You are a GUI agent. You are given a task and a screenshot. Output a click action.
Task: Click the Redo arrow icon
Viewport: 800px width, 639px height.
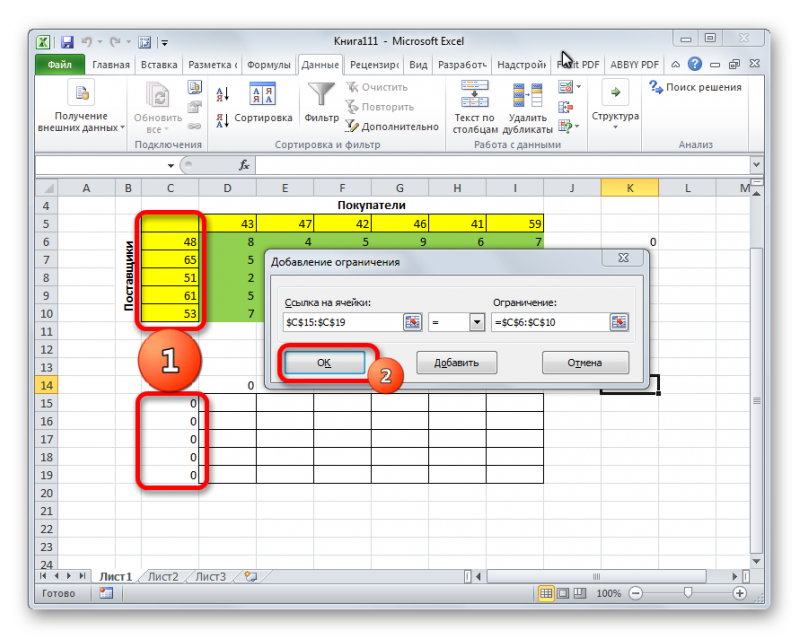tap(115, 42)
